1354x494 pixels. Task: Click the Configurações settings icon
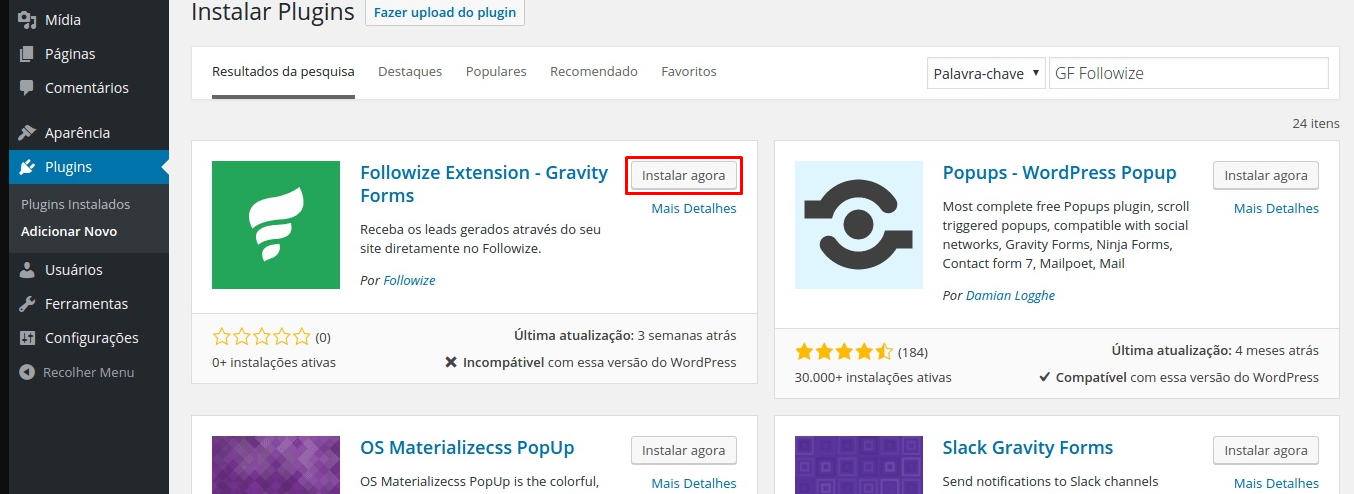click(27, 338)
